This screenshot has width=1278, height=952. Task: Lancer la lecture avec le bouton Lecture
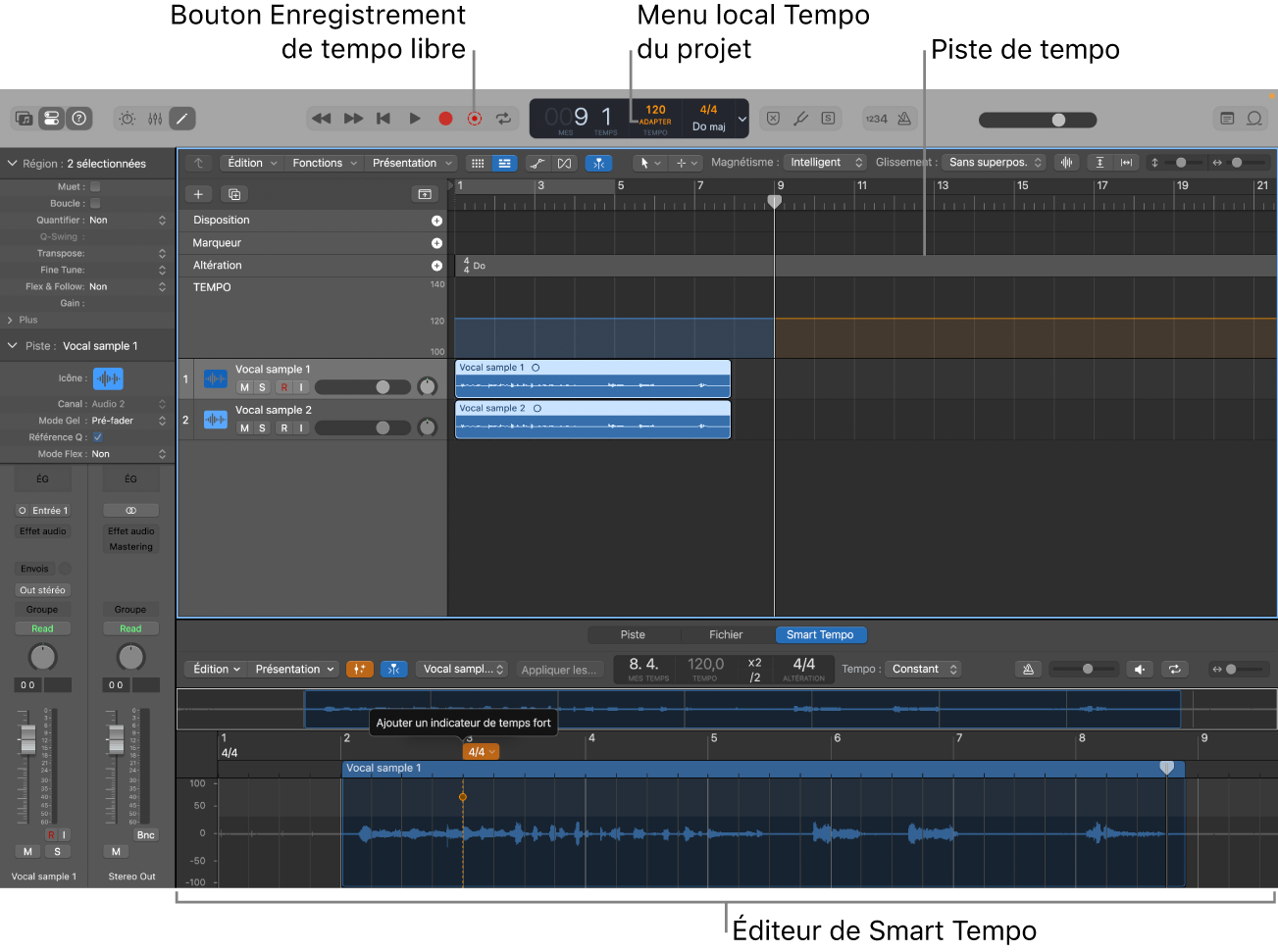(x=414, y=118)
